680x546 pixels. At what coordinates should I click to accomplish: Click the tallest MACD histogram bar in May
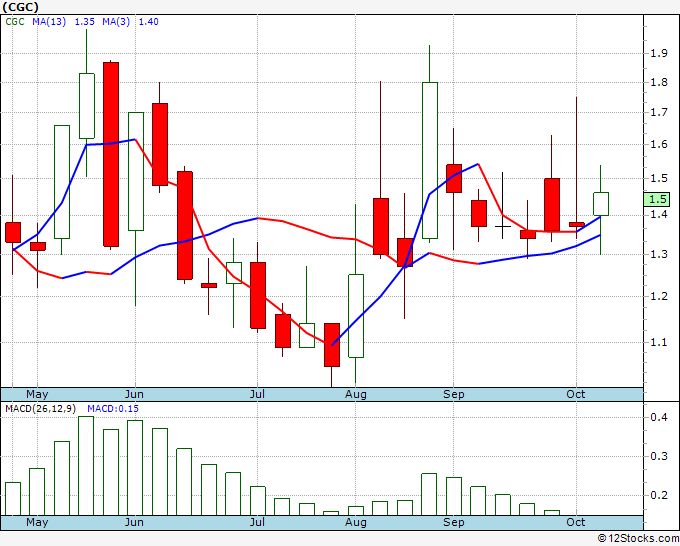pyautogui.click(x=86, y=466)
